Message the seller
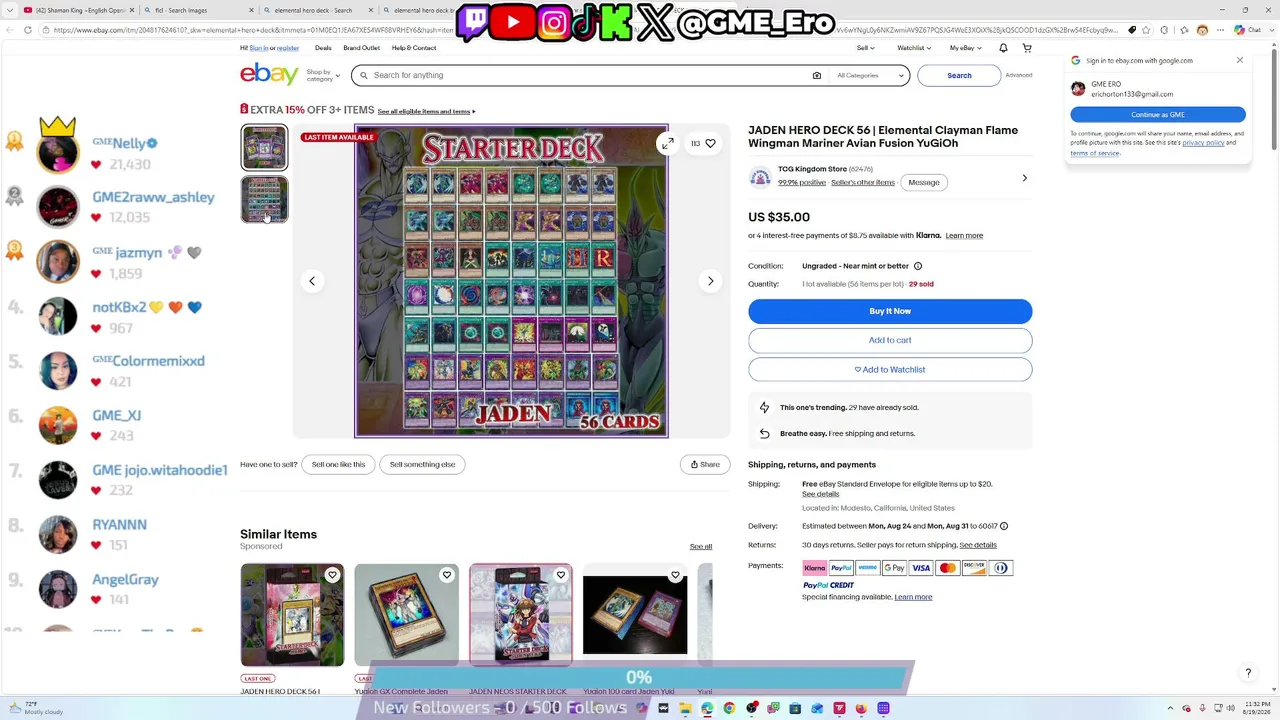1280x720 pixels. (924, 182)
